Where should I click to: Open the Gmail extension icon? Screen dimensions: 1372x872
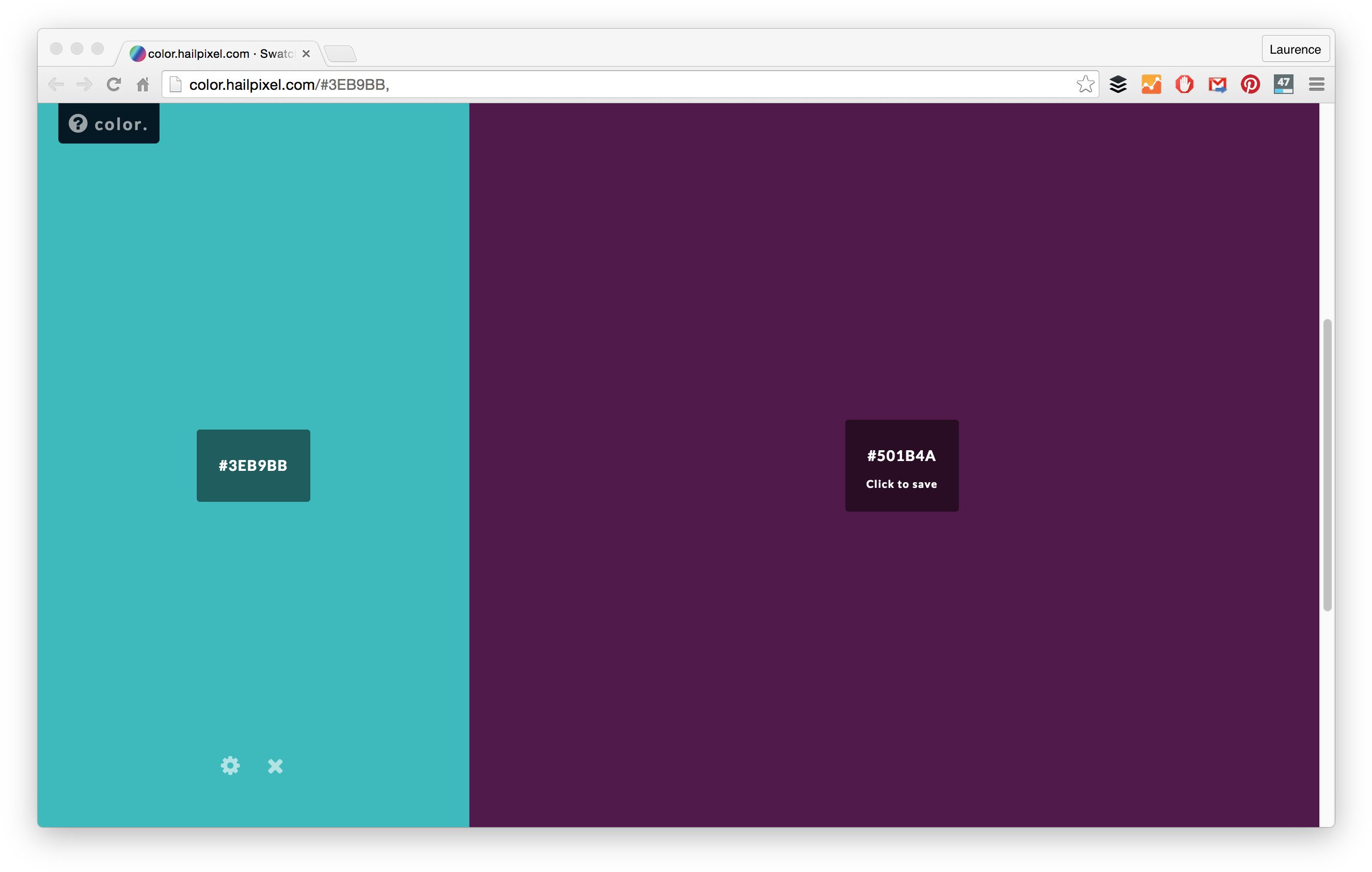click(x=1218, y=84)
